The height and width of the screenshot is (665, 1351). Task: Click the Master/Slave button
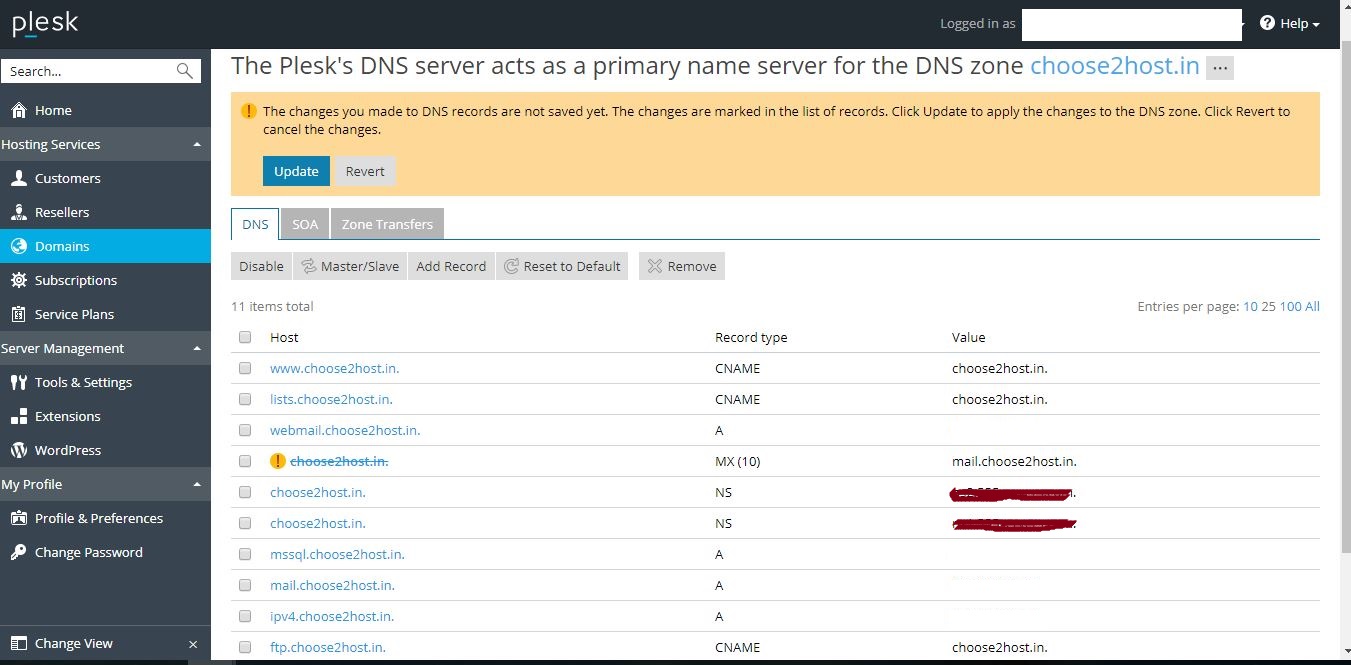[x=350, y=266]
